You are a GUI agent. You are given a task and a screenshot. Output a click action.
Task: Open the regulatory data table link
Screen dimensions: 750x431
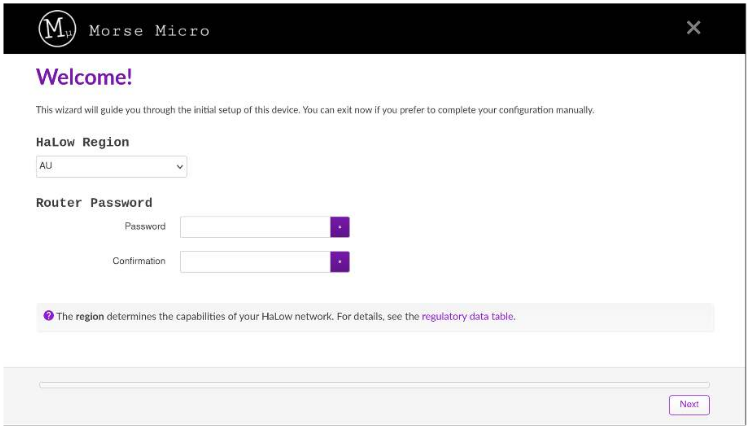coord(467,316)
